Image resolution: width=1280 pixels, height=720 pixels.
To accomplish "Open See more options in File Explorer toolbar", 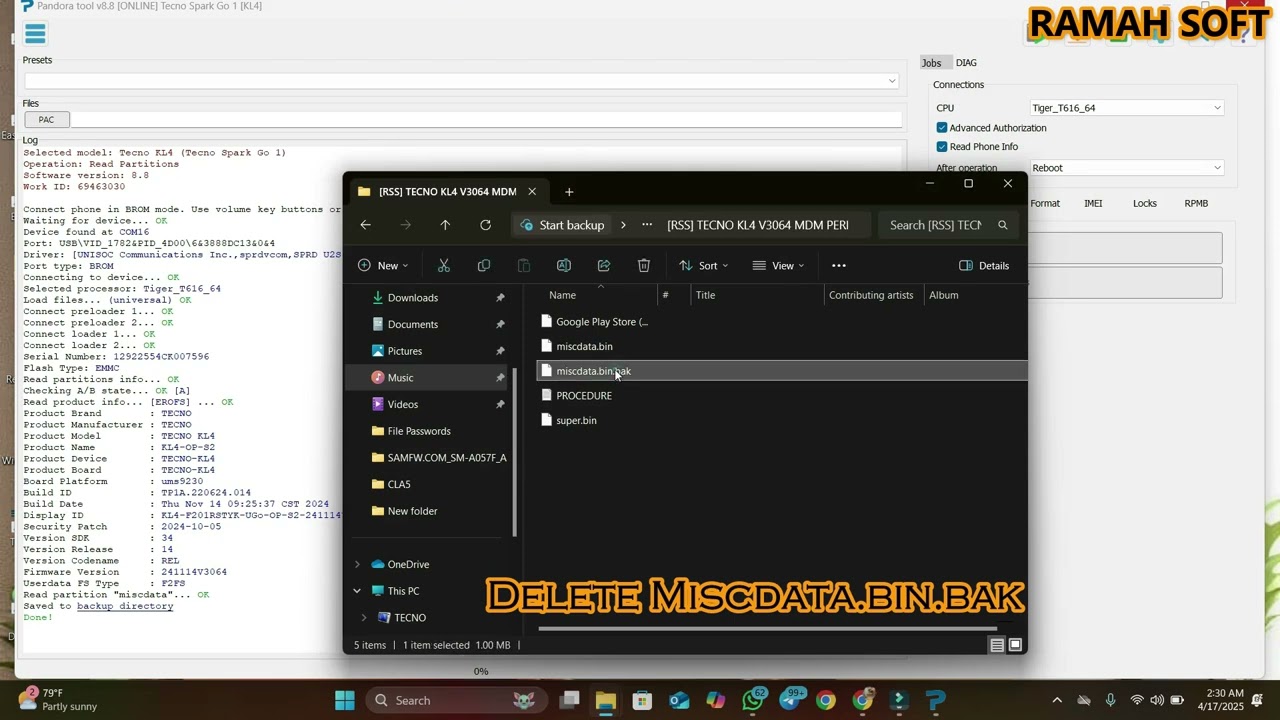I will click(x=839, y=266).
